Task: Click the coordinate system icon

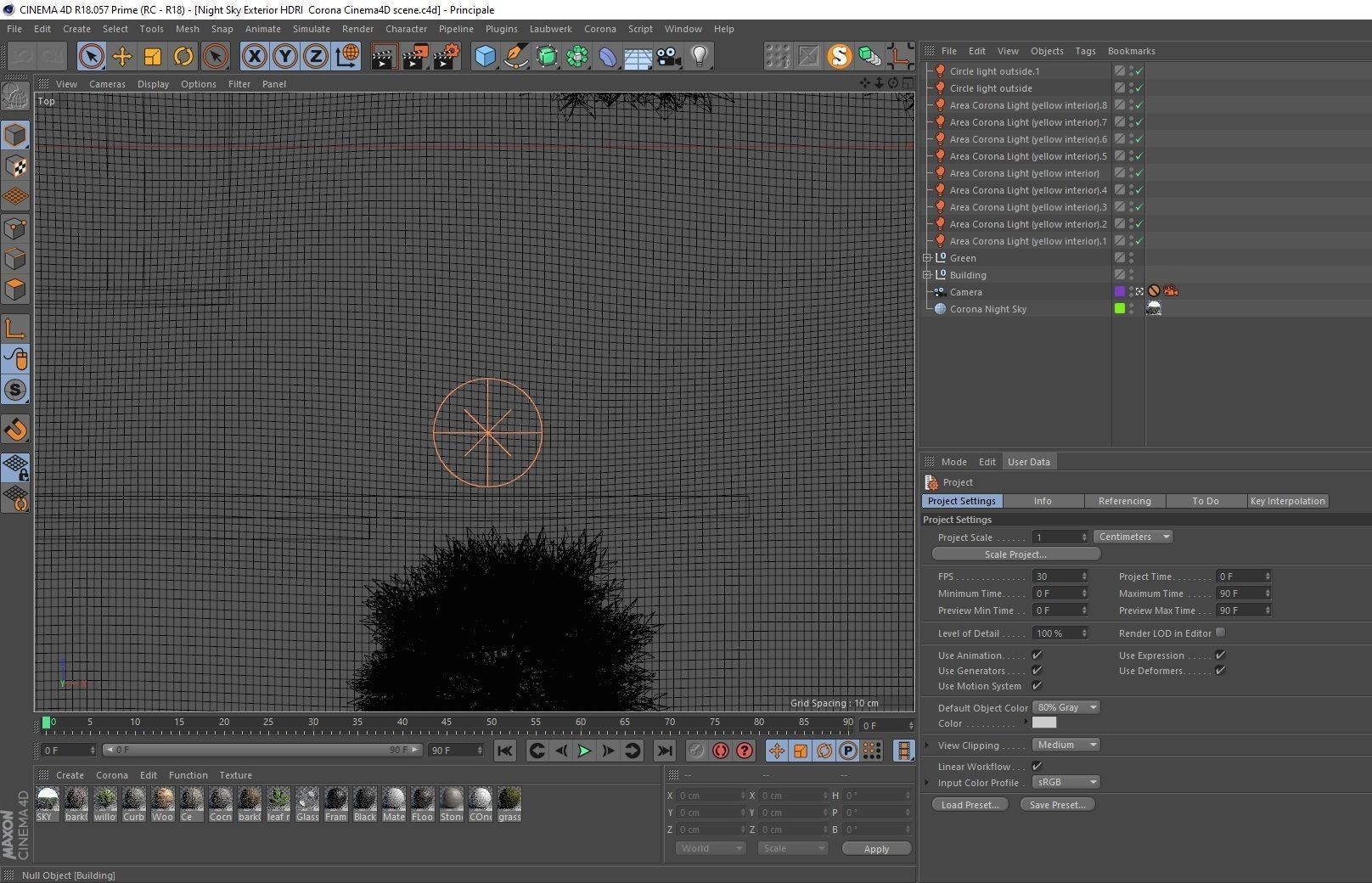Action: click(x=346, y=57)
